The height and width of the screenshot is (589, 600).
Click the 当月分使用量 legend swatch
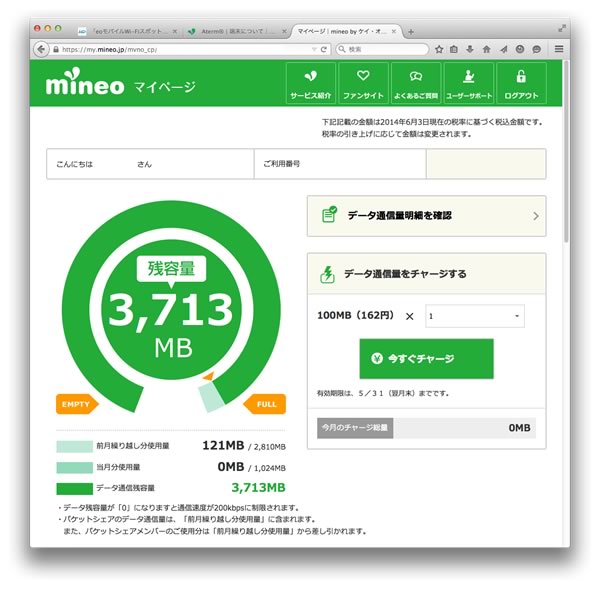pyautogui.click(x=75, y=467)
